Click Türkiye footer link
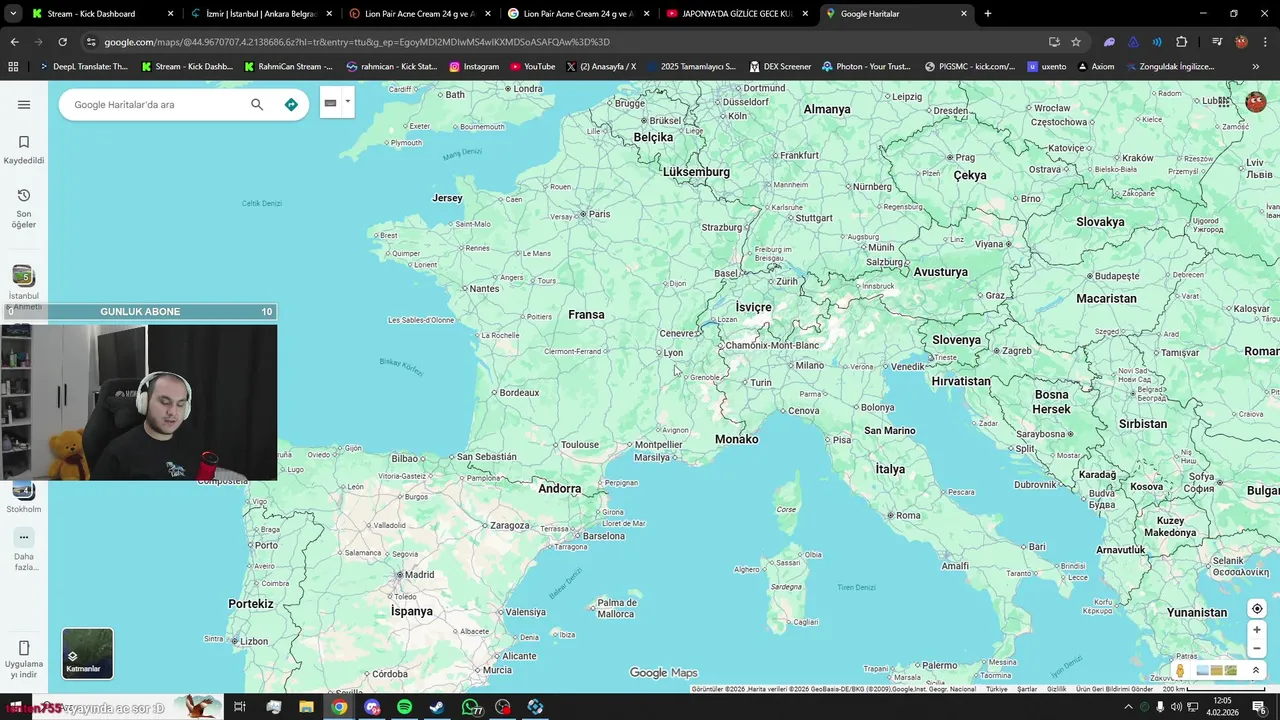 coord(997,689)
